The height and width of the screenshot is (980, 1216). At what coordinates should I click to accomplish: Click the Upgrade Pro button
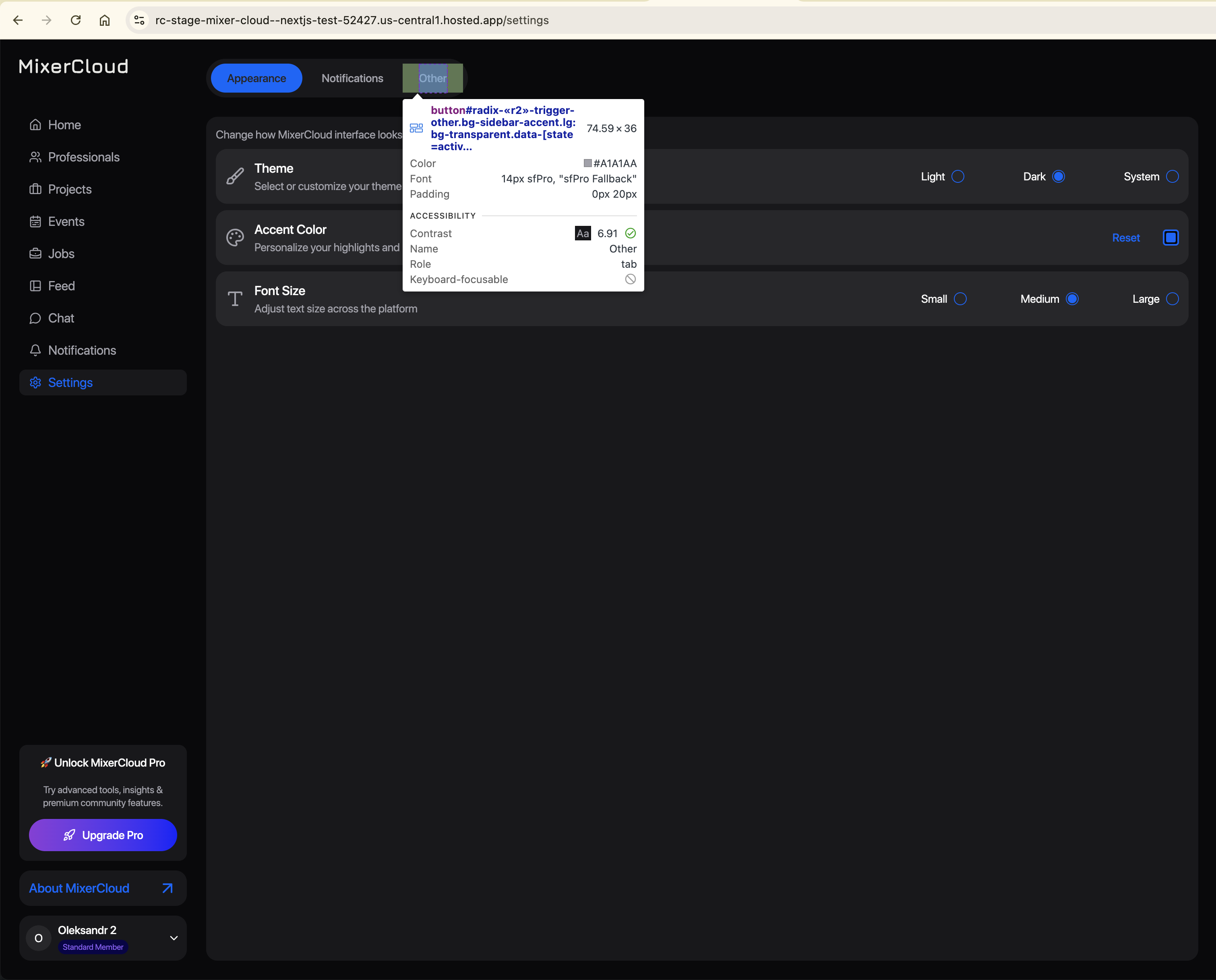coord(103,835)
